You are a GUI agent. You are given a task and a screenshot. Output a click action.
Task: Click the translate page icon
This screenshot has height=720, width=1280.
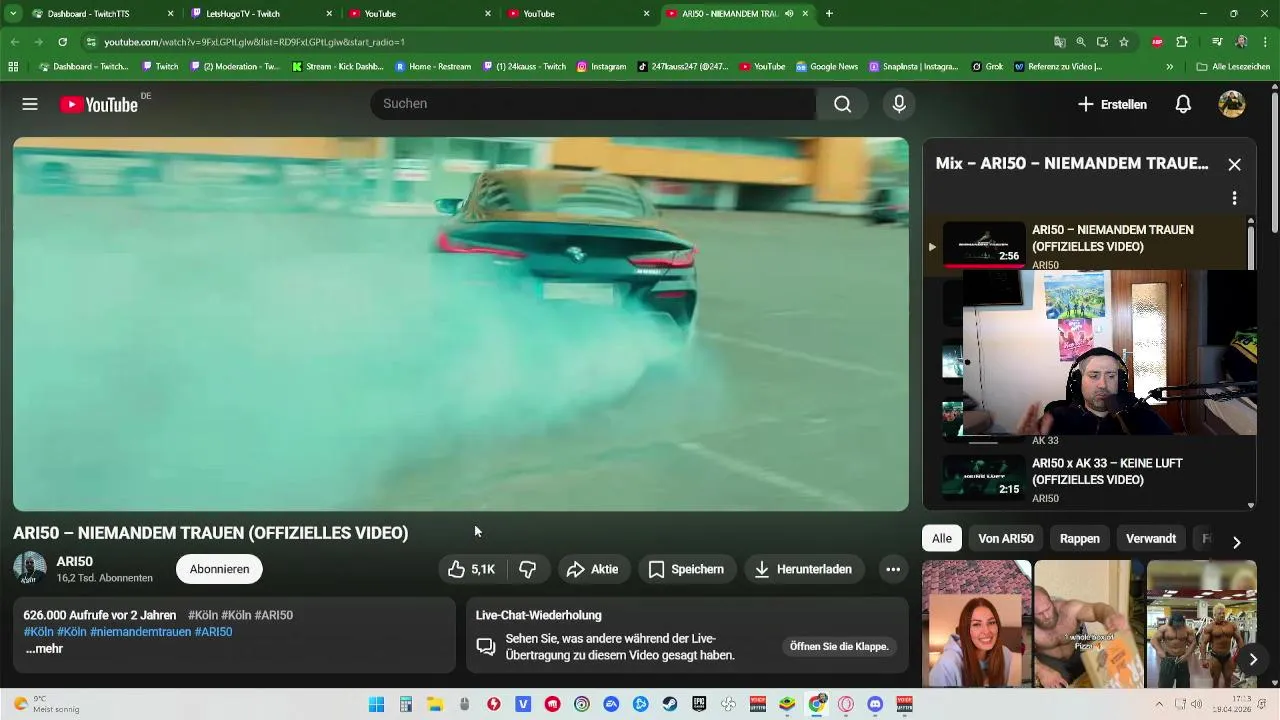[1060, 42]
